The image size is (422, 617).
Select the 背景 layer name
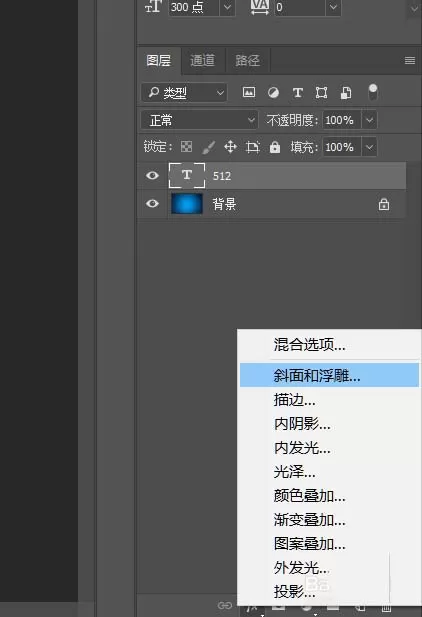[x=224, y=204]
